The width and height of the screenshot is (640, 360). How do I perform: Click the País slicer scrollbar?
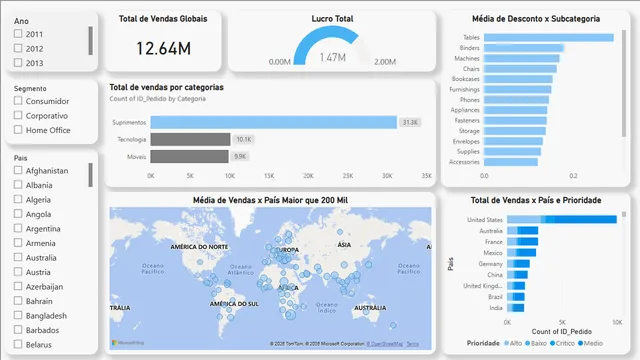[91, 175]
